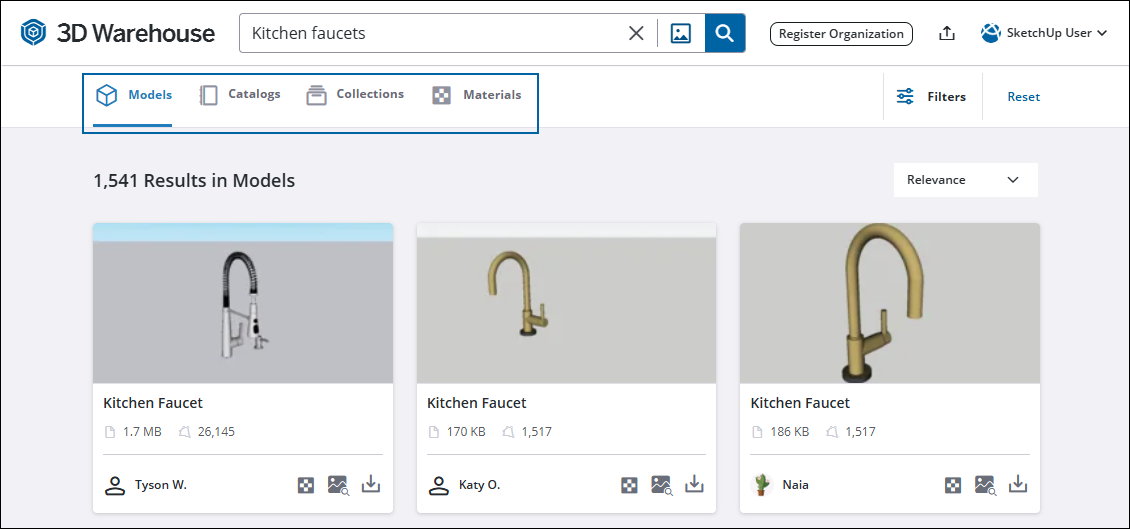Click the 26,145 polygon count text
This screenshot has width=1130, height=529.
pos(216,432)
